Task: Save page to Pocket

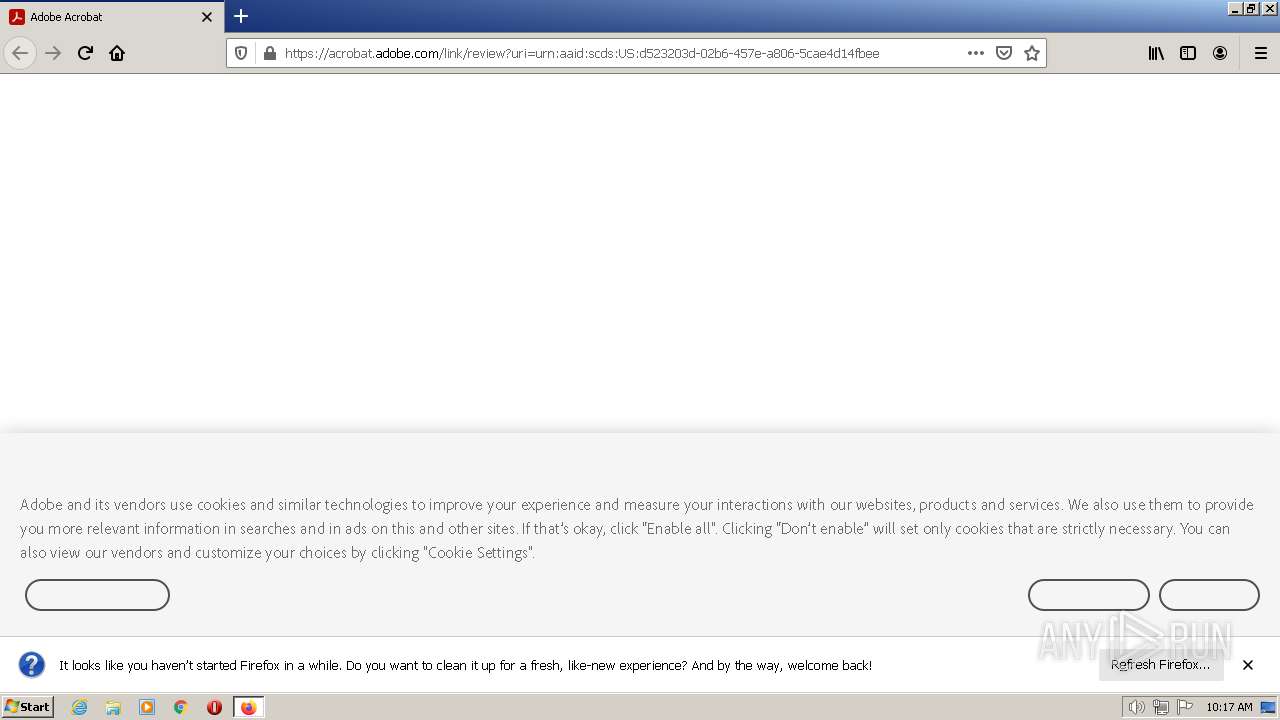Action: click(1004, 53)
